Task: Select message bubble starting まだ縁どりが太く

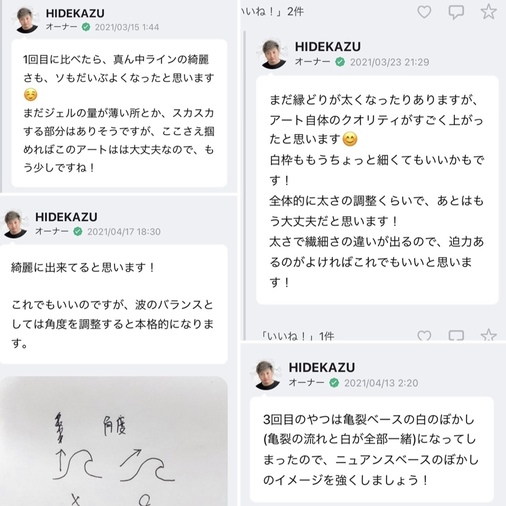Action: pyautogui.click(x=377, y=190)
